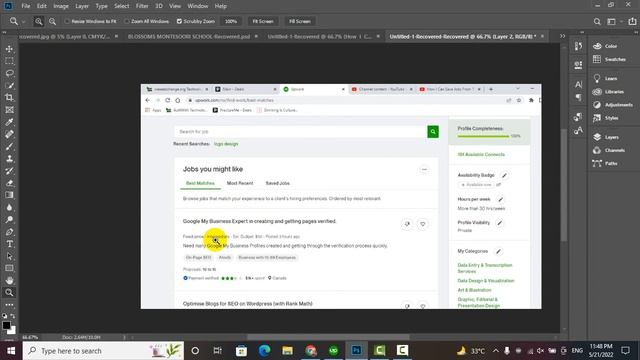Select the Eyedropper tool
640x360 pixels.
click(9, 122)
